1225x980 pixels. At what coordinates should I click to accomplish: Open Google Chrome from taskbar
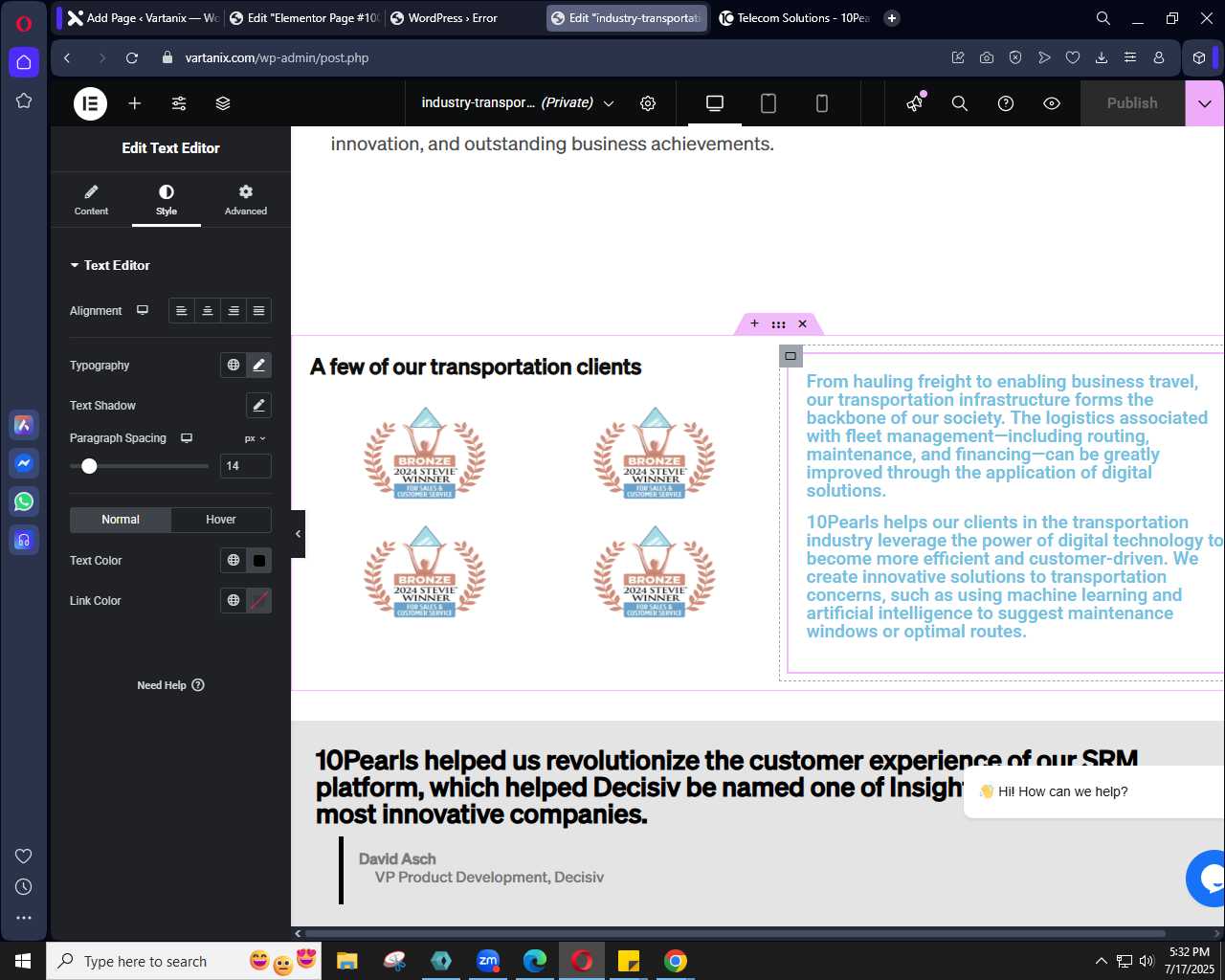click(x=676, y=961)
